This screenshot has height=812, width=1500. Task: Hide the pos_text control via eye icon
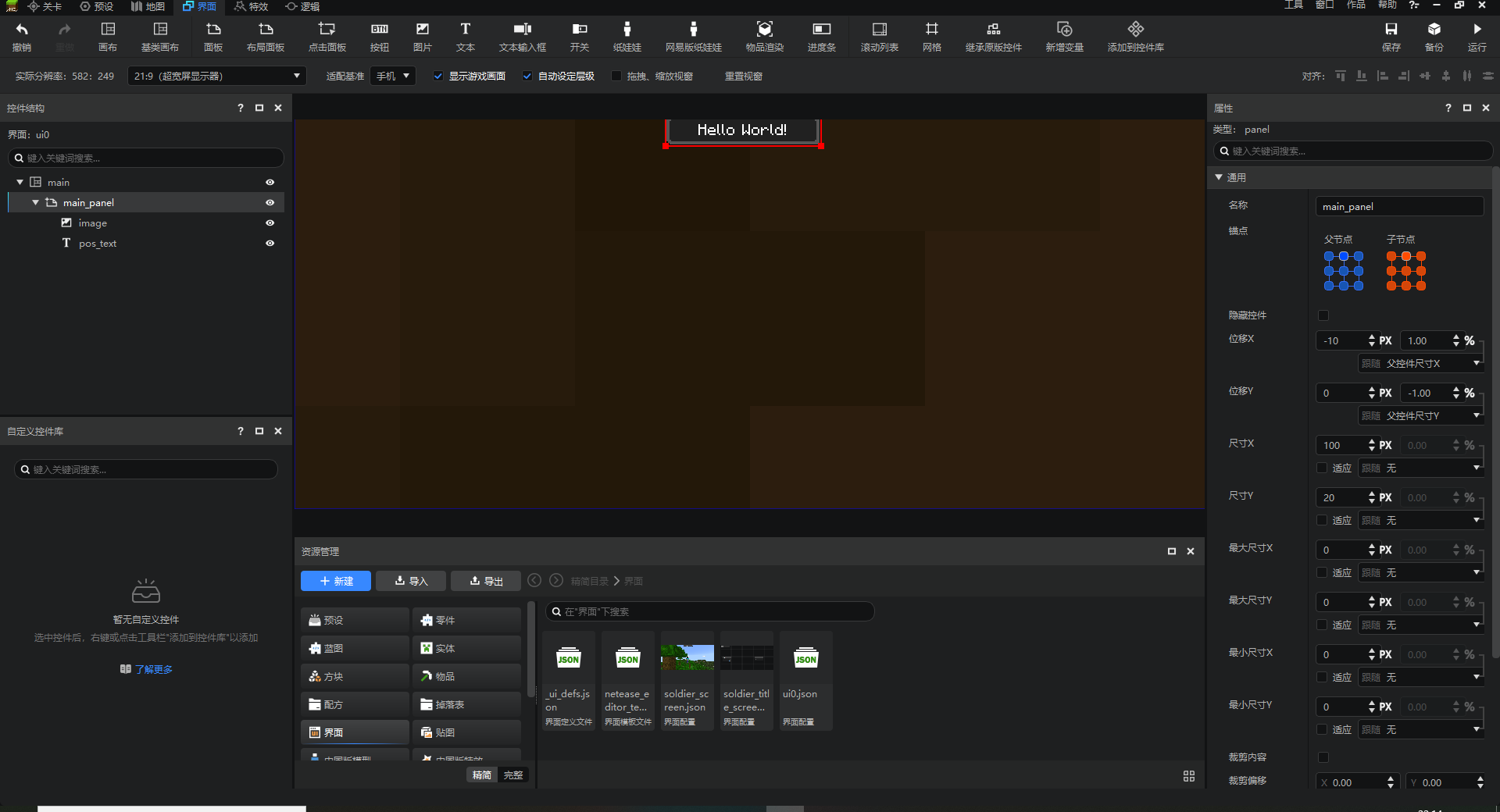click(270, 244)
